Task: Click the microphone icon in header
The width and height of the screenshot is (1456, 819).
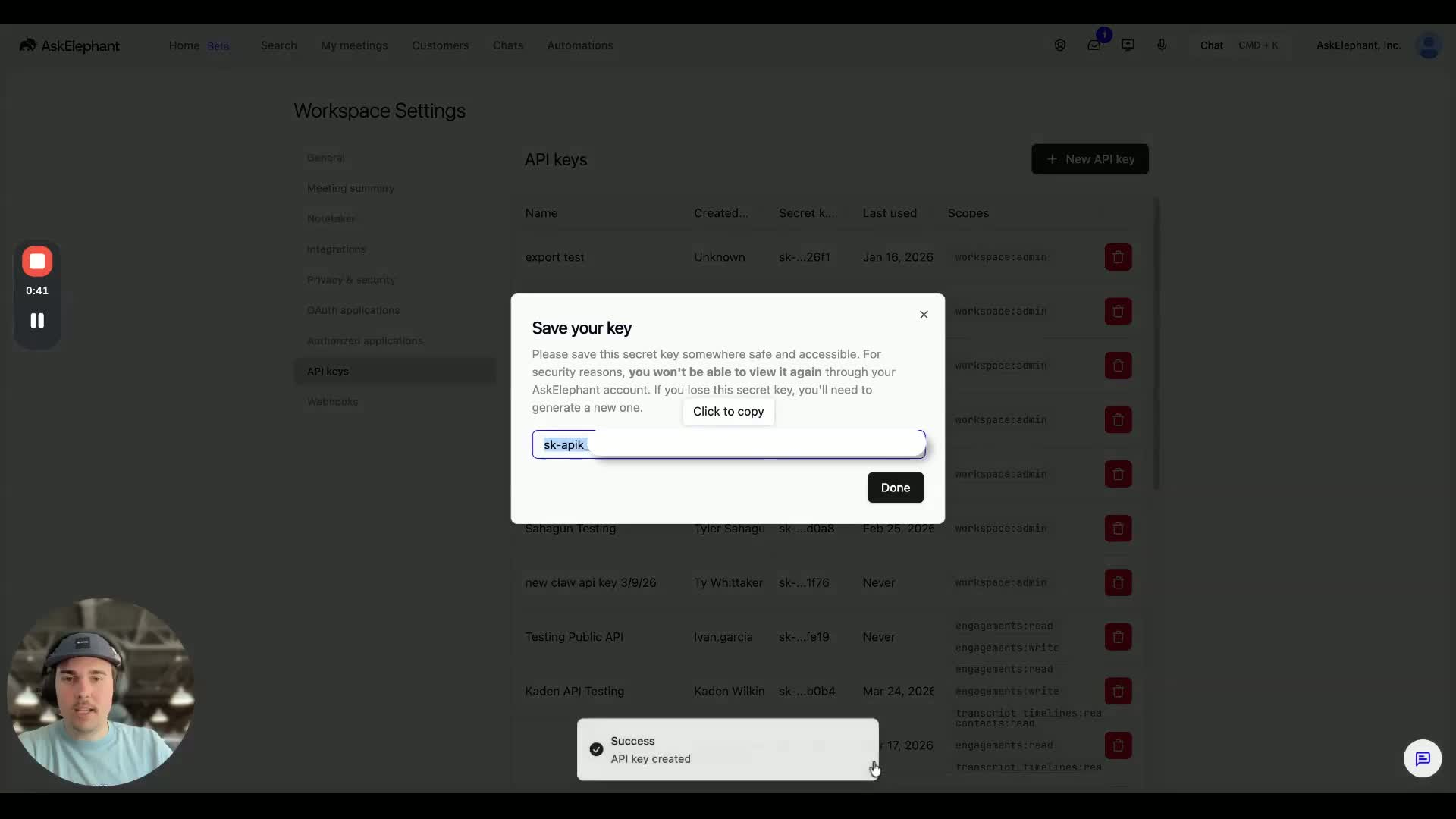Action: [1162, 45]
